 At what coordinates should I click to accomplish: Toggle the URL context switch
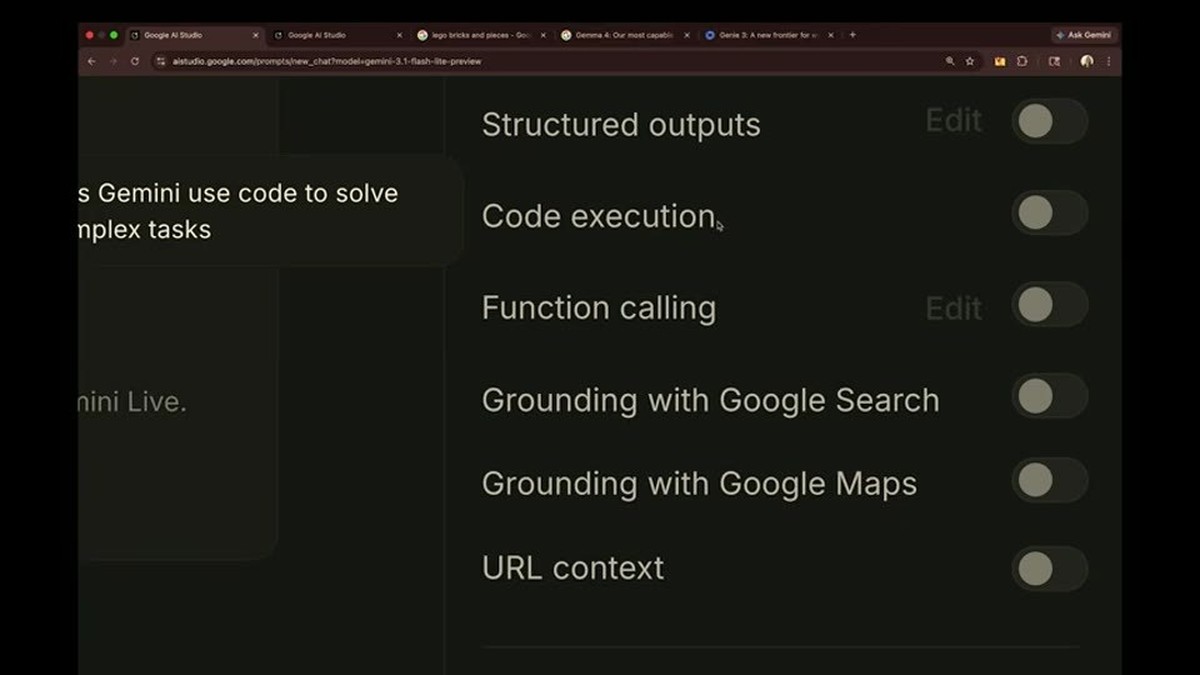click(1049, 569)
